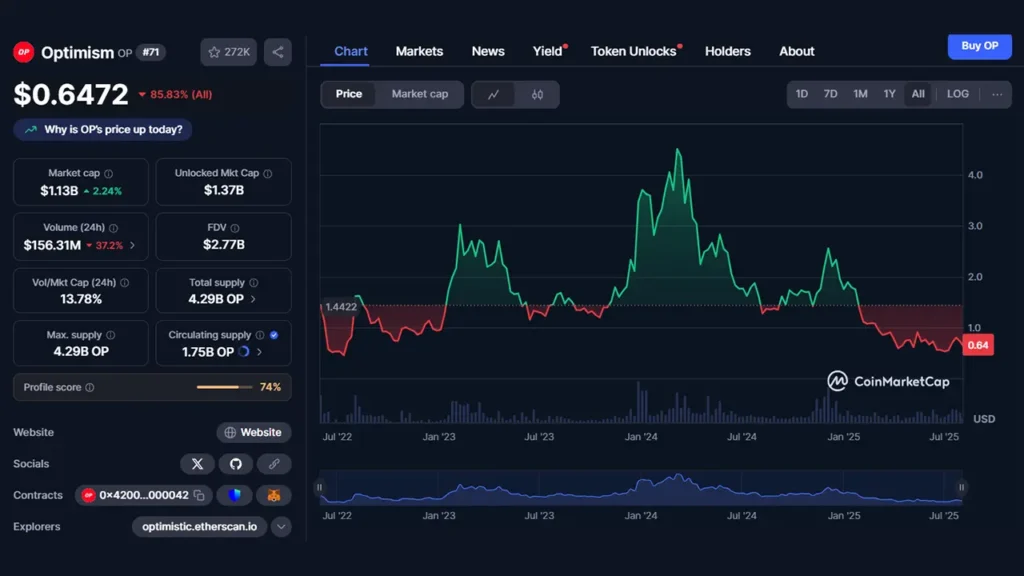Viewport: 1024px width, 576px height.
Task: Select the Price chart toggle
Action: 349,94
